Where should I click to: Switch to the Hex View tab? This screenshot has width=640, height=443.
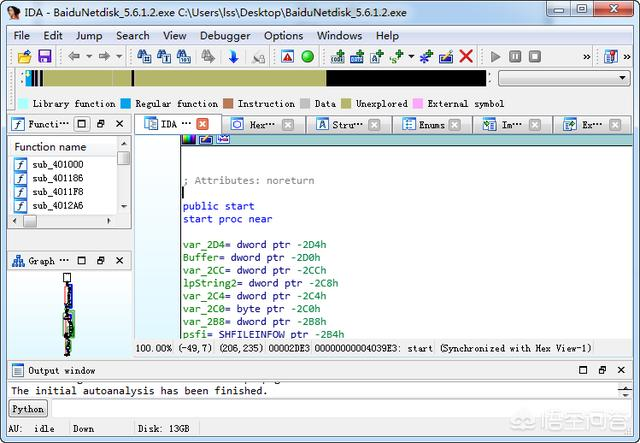pyautogui.click(x=263, y=125)
